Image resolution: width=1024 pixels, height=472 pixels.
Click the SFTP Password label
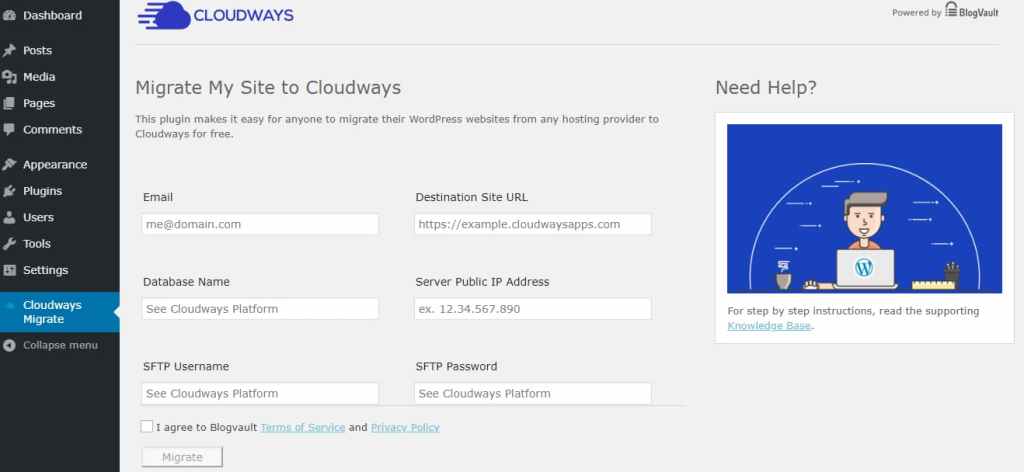tap(456, 366)
